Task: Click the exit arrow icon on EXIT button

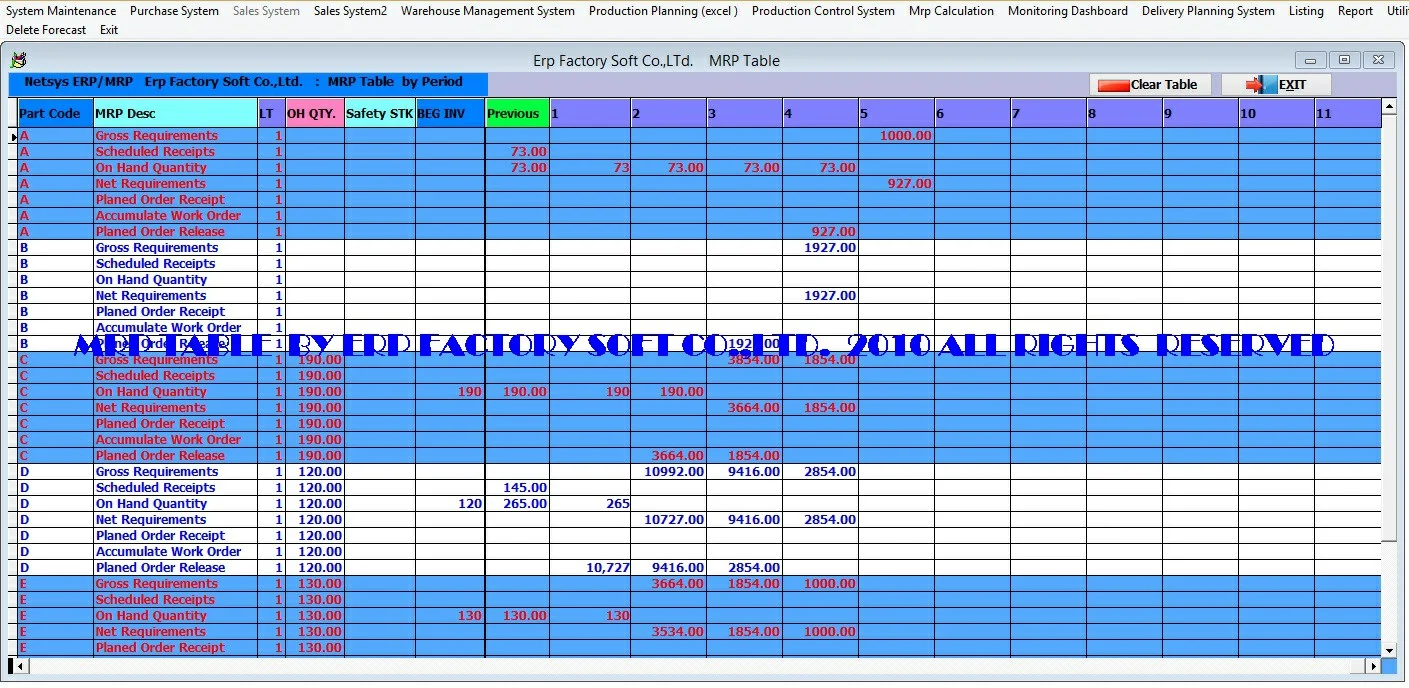Action: tap(1261, 85)
